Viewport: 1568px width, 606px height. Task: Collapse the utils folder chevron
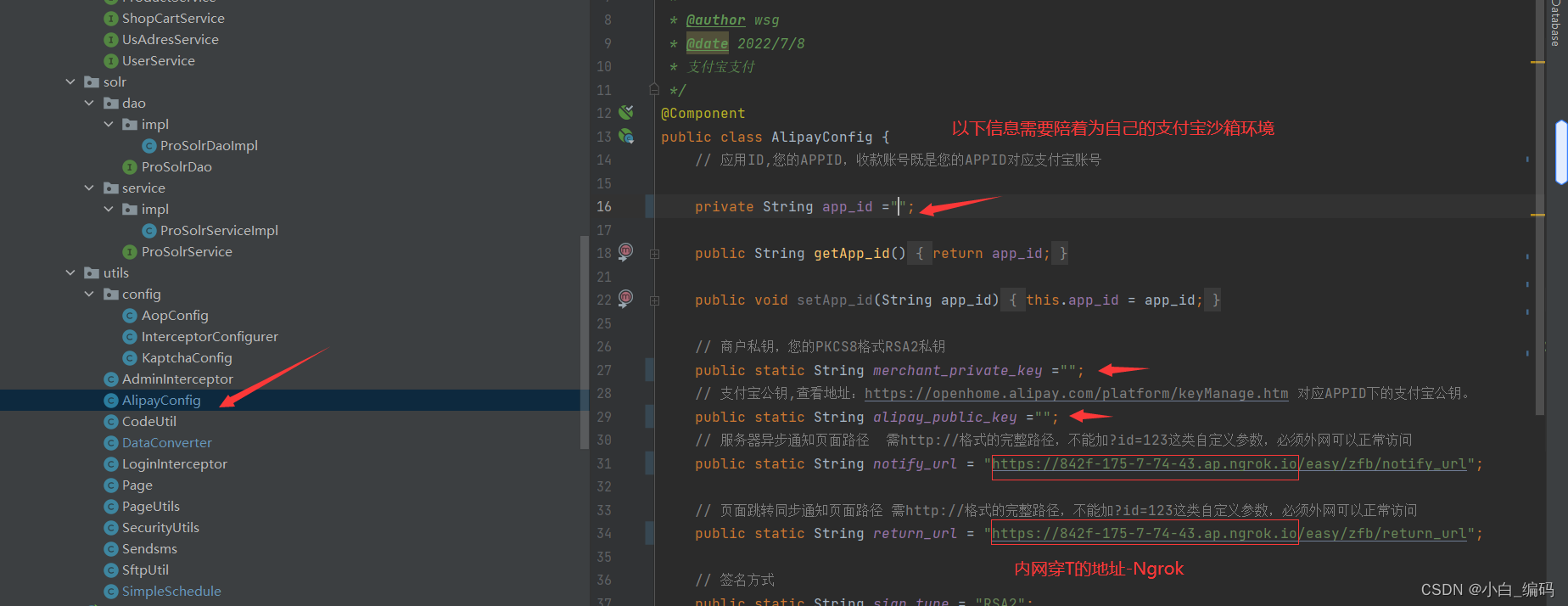click(70, 273)
